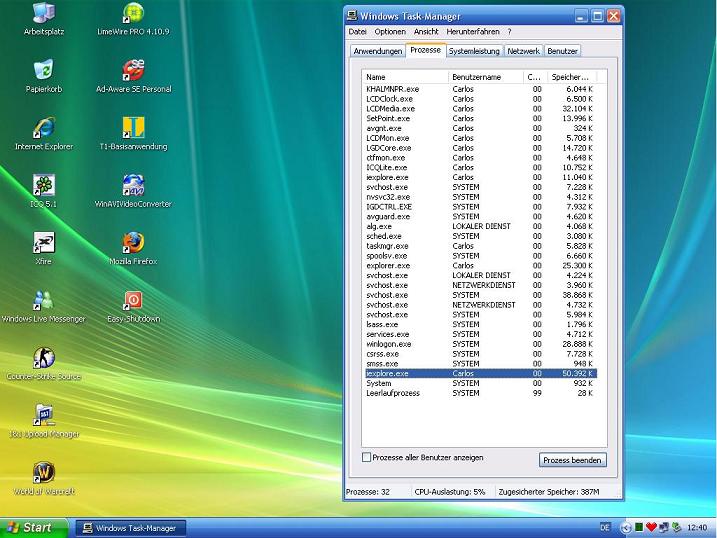Open the Ad-Aware SE Personal icon
This screenshot has width=717, height=538.
tap(133, 71)
